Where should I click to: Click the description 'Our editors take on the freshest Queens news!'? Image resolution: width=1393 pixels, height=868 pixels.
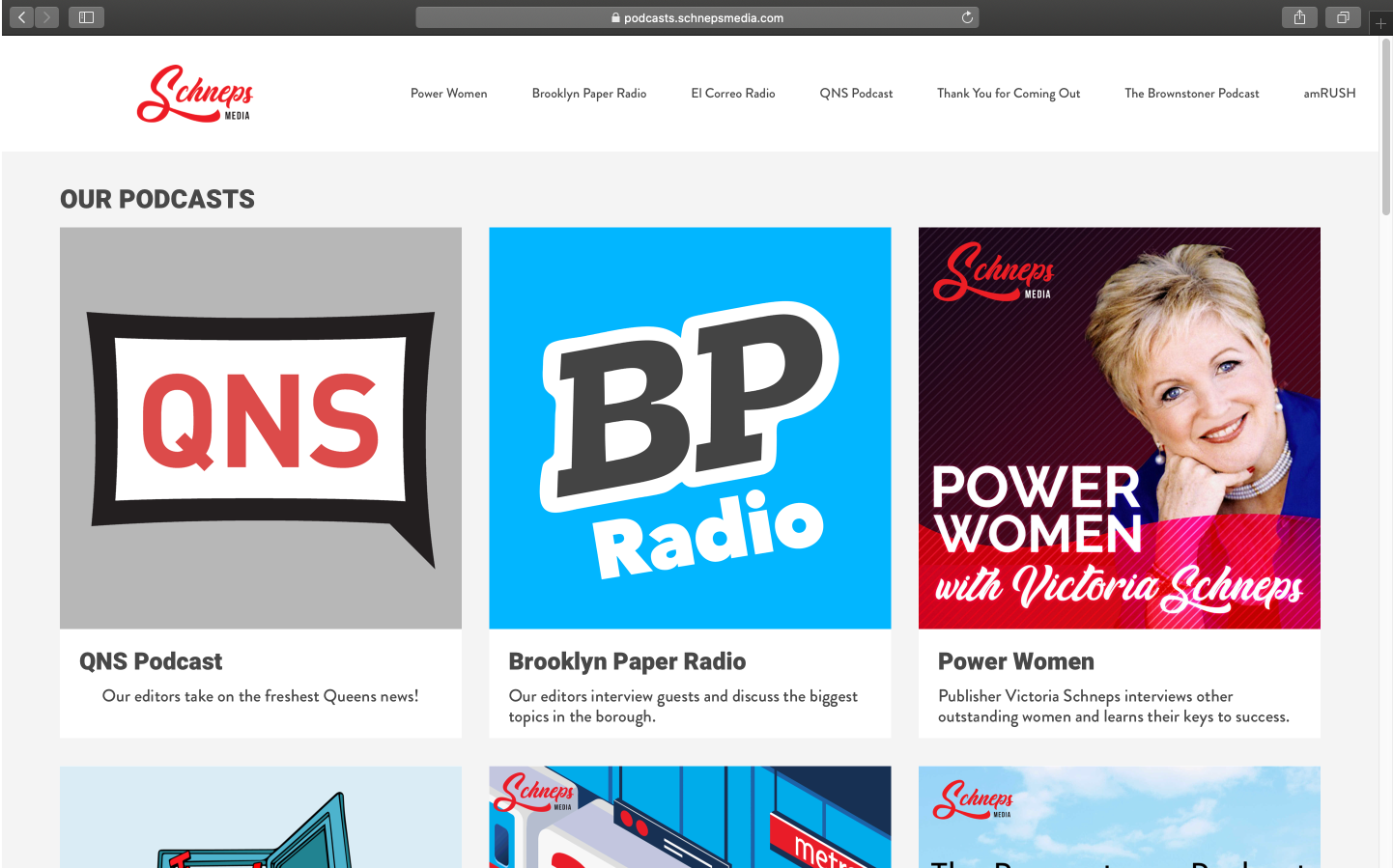point(261,696)
